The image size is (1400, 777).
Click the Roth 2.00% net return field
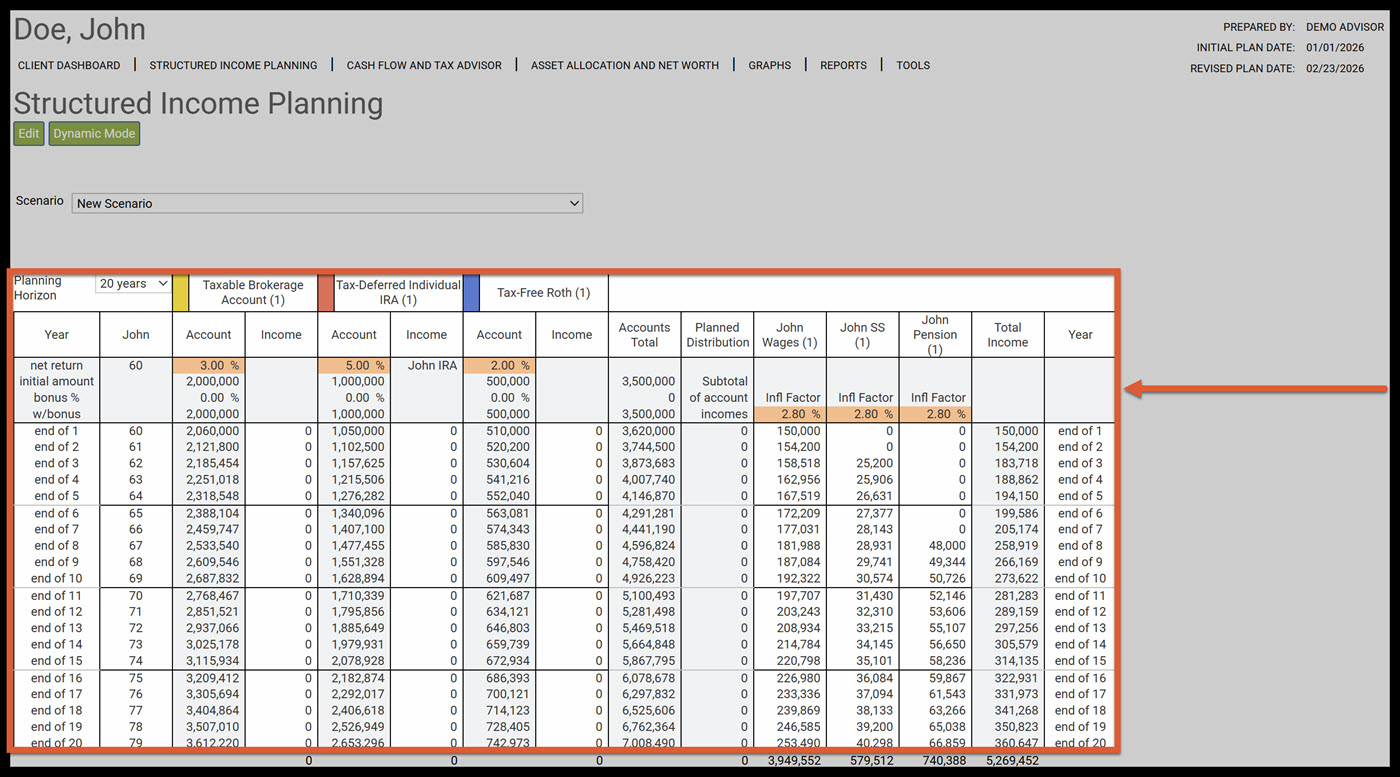[x=499, y=366]
